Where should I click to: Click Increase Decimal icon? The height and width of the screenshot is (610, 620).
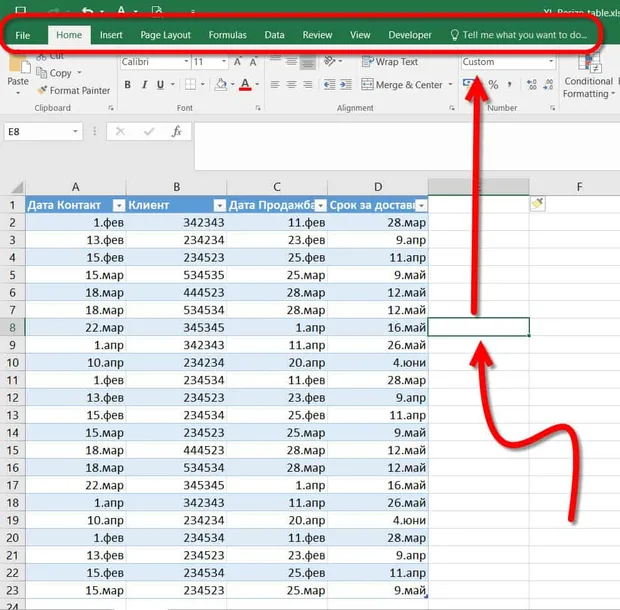[532, 84]
